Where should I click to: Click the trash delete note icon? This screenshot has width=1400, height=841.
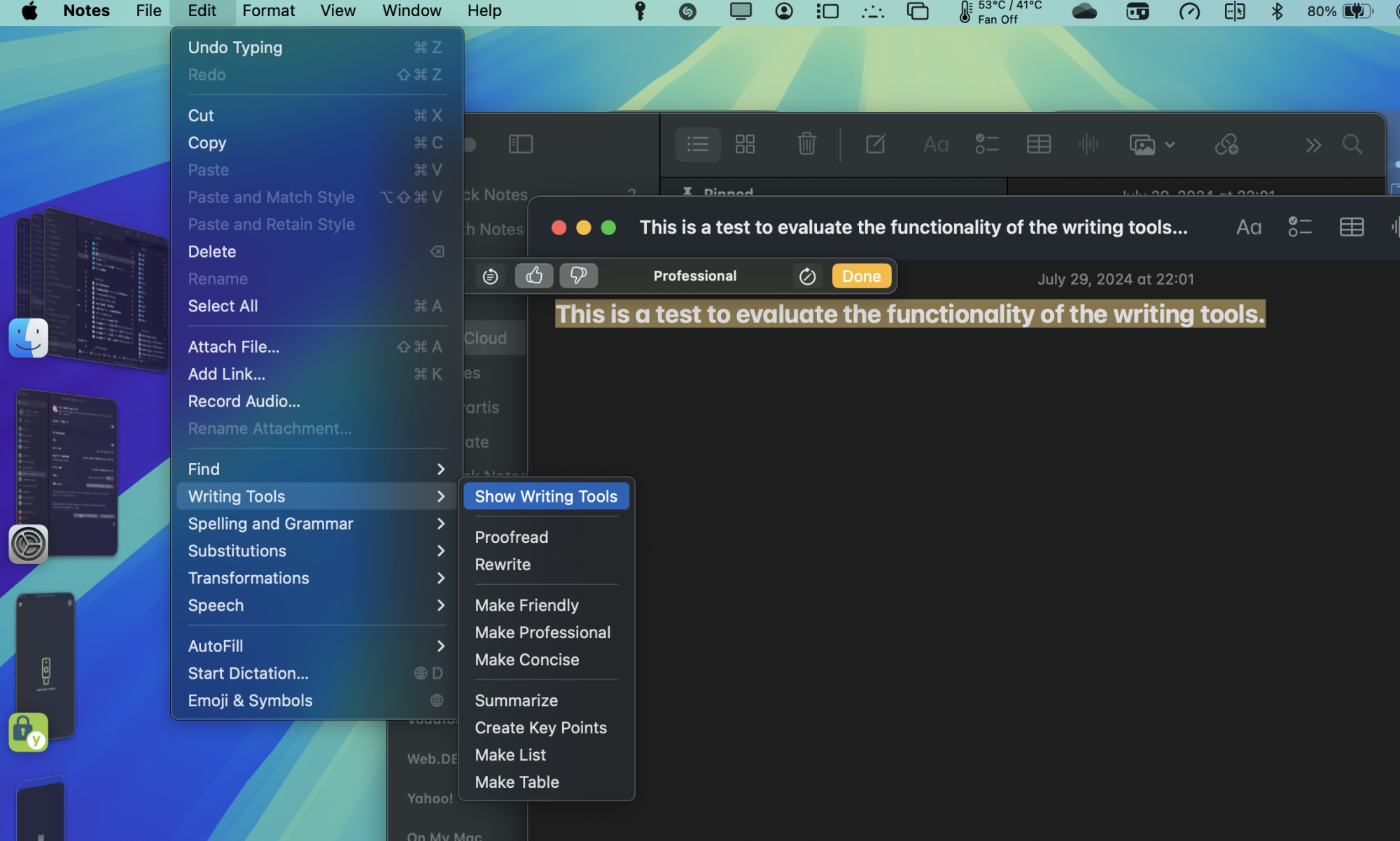[x=806, y=144]
